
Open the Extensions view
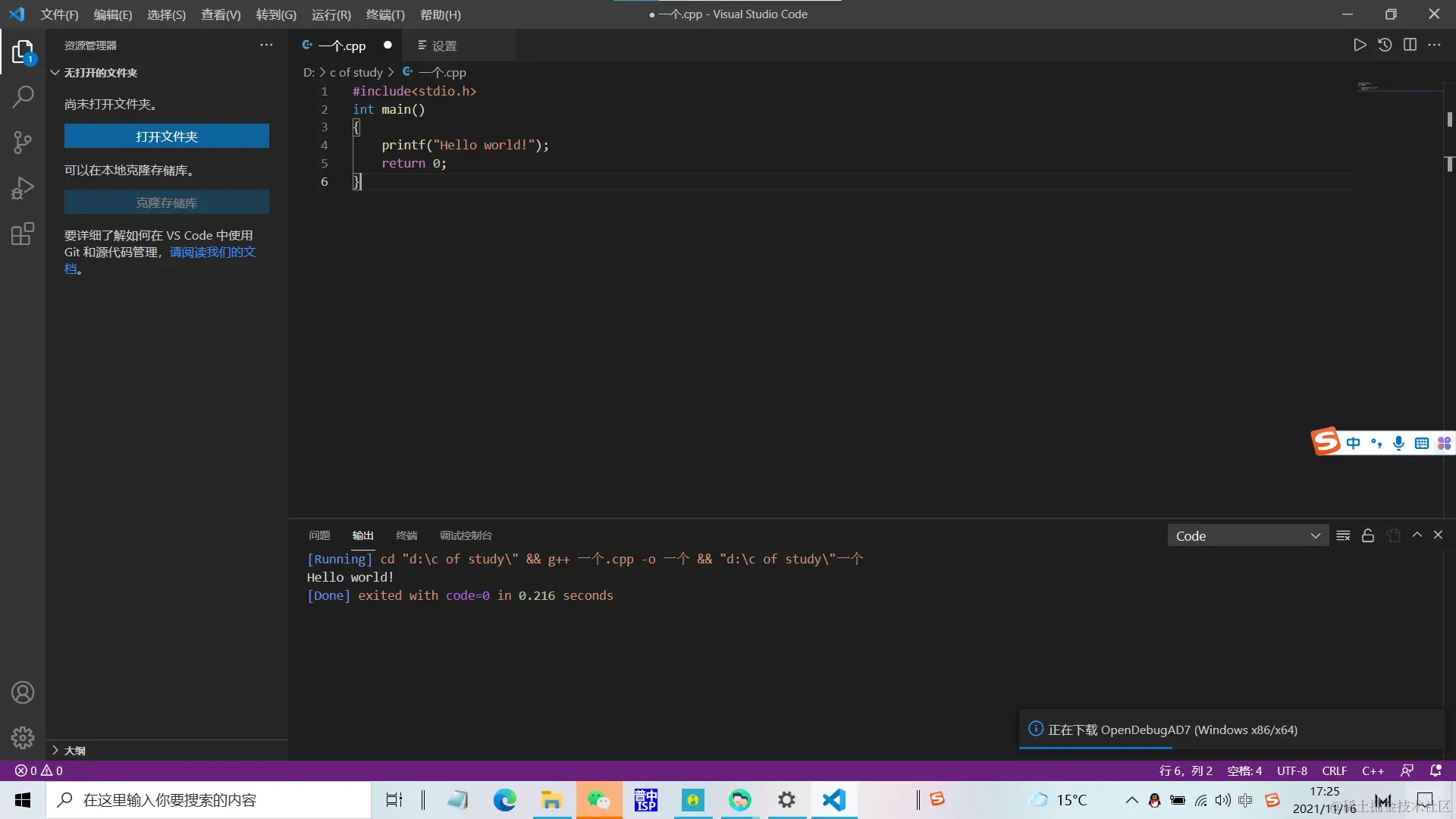coord(23,234)
